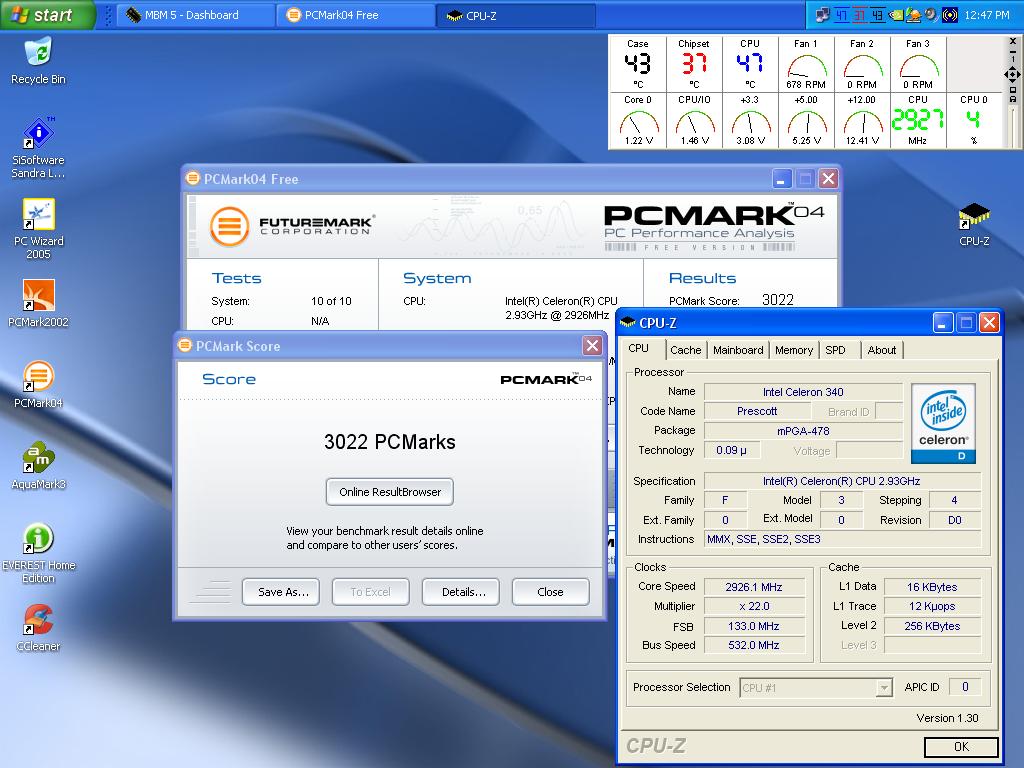Click the Intel Inside Celeron D logo
This screenshot has width=1024, height=768.
[943, 423]
